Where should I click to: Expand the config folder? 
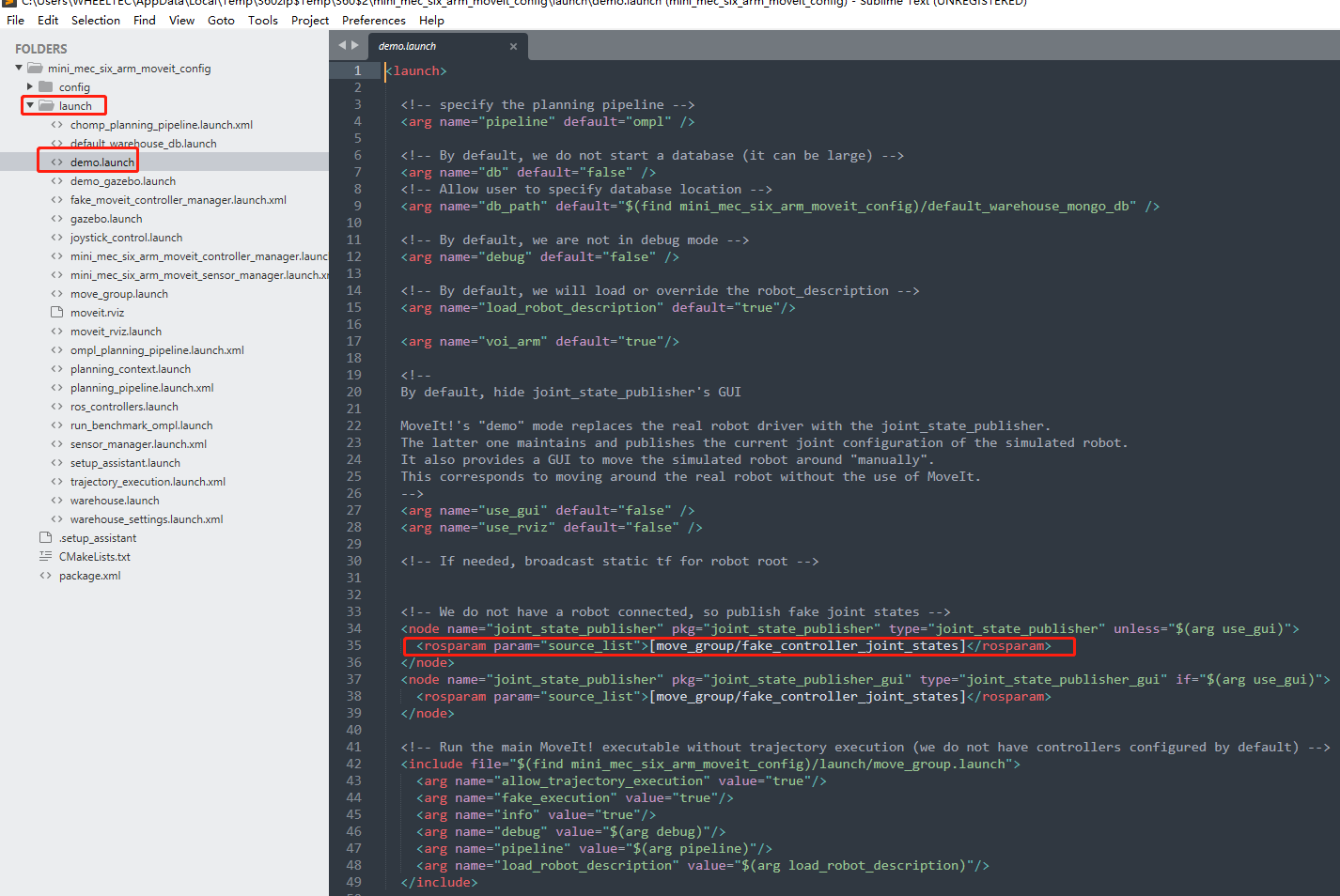[x=30, y=86]
